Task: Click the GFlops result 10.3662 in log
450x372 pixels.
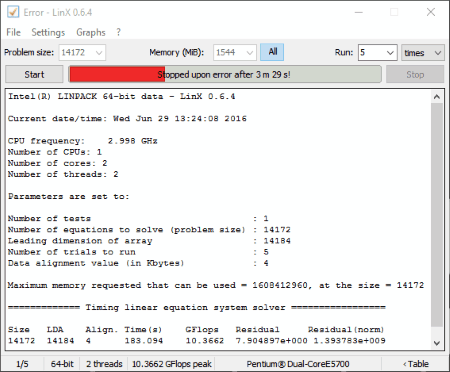Action: (205, 341)
